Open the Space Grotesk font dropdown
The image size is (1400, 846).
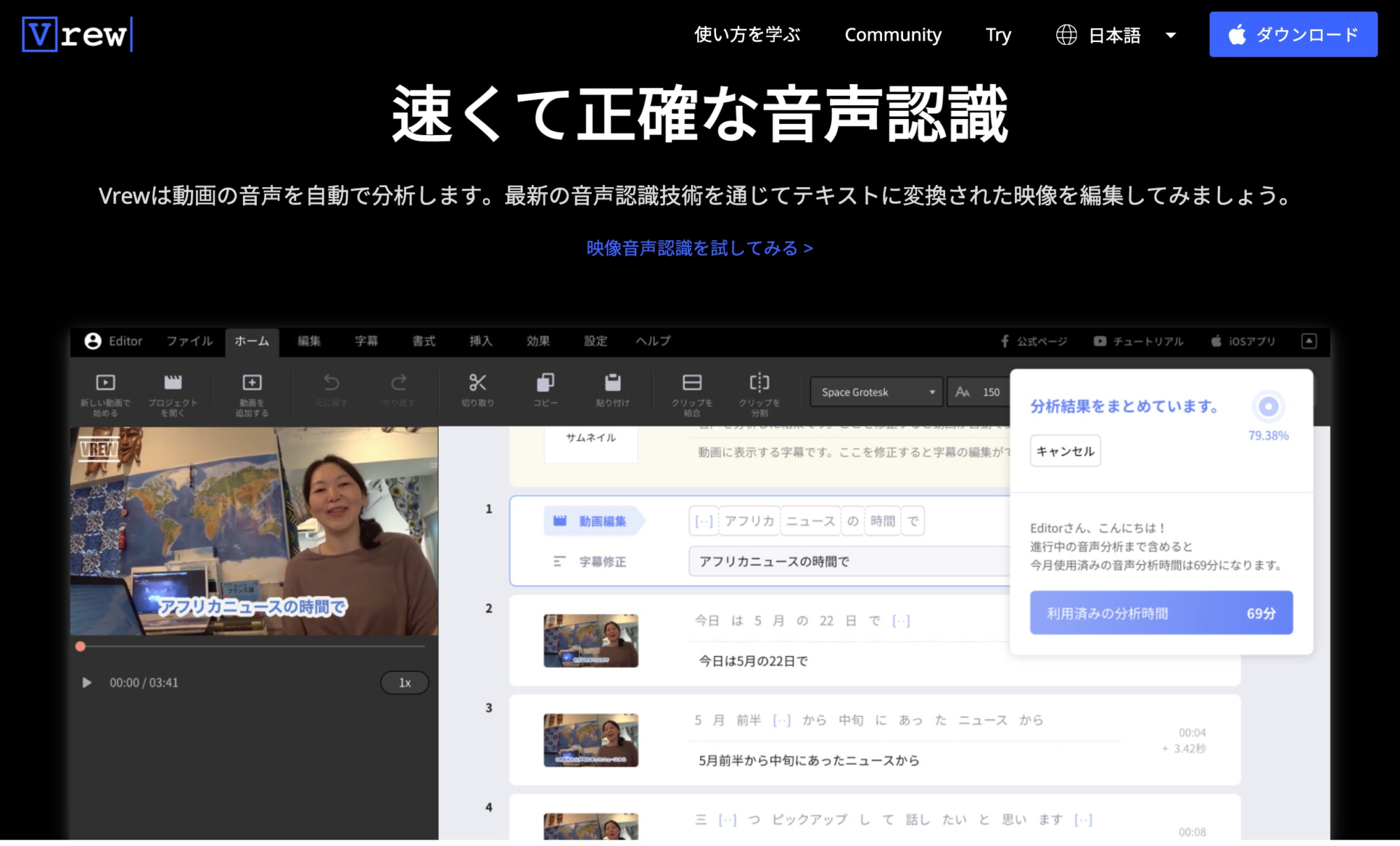(877, 392)
